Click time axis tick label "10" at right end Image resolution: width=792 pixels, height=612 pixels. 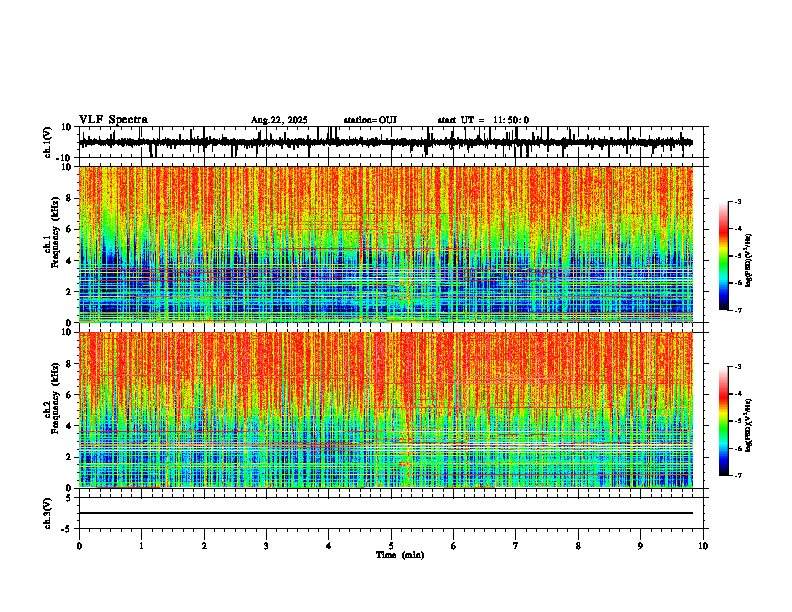703,546
